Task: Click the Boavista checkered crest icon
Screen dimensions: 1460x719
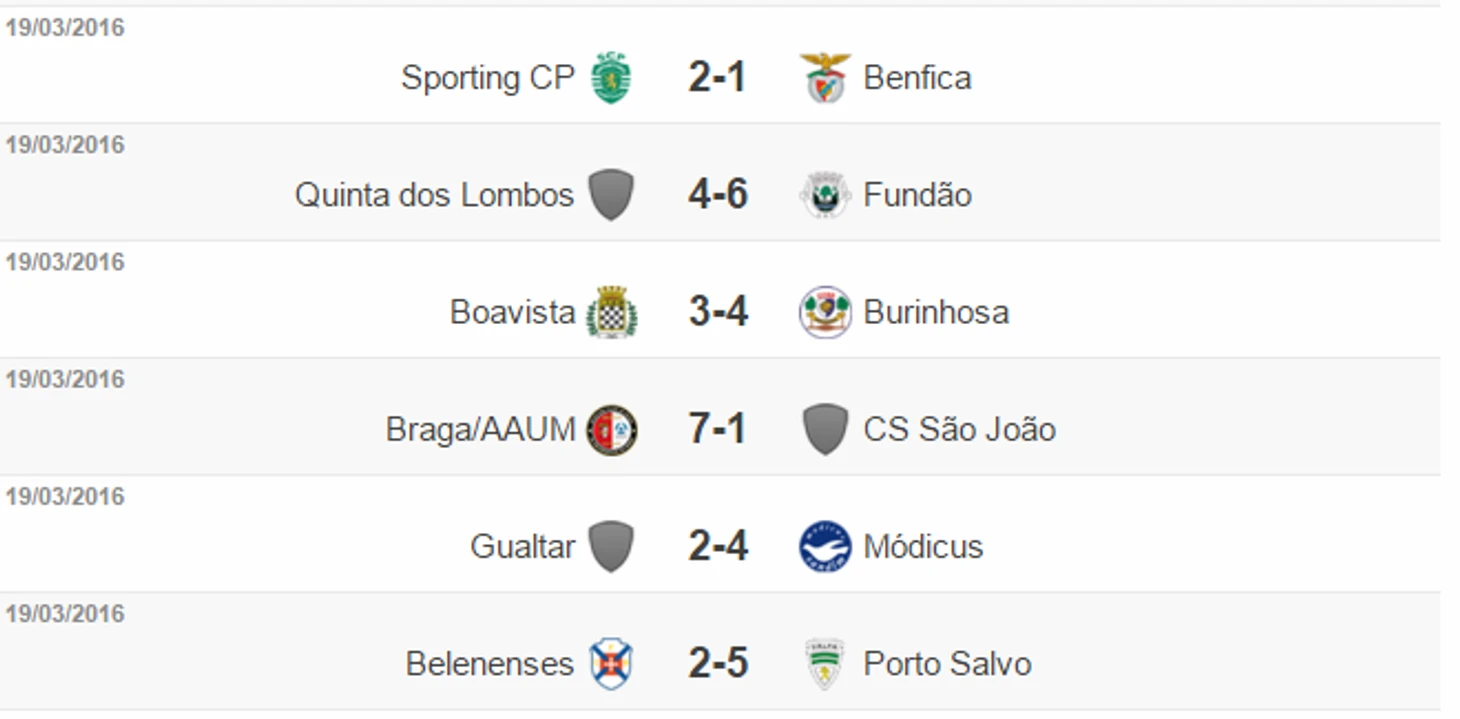Action: pyautogui.click(x=611, y=312)
